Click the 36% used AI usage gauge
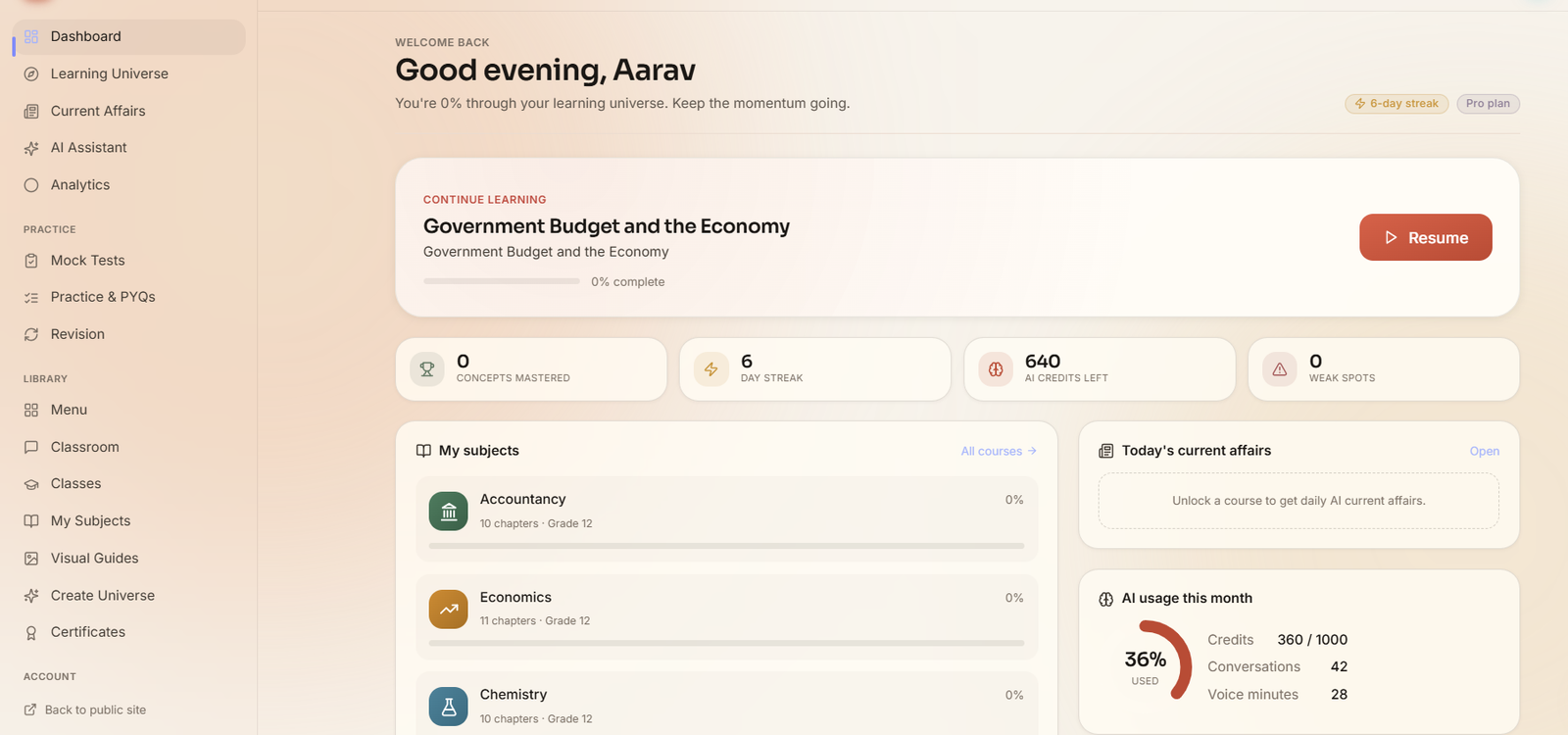 tap(1146, 666)
